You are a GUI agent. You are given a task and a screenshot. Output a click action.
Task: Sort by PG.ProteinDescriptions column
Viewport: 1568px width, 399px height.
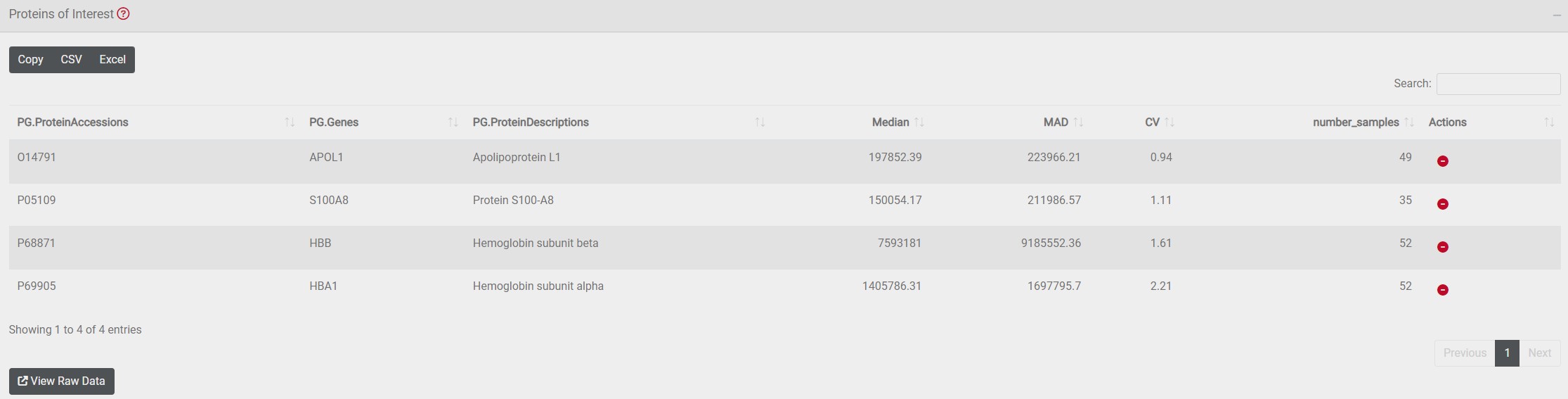click(531, 122)
